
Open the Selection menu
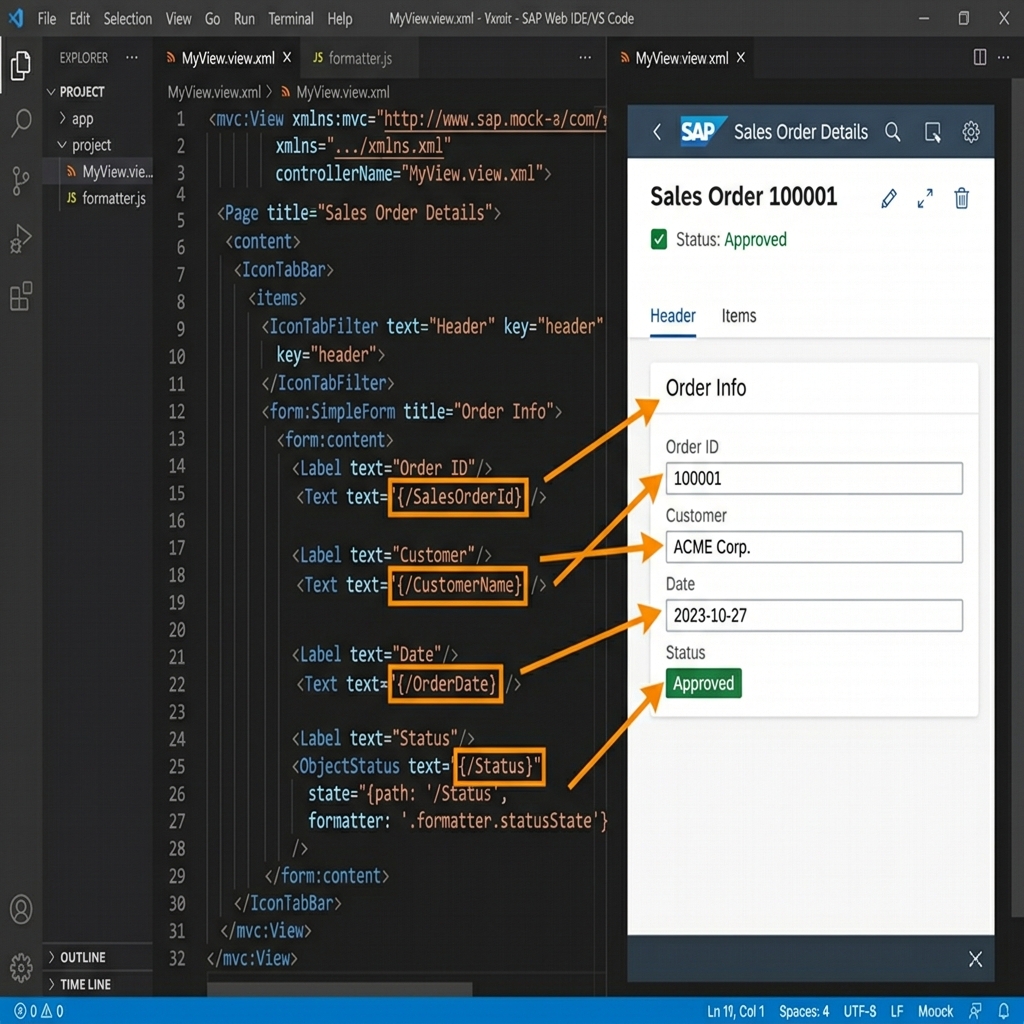pyautogui.click(x=127, y=18)
